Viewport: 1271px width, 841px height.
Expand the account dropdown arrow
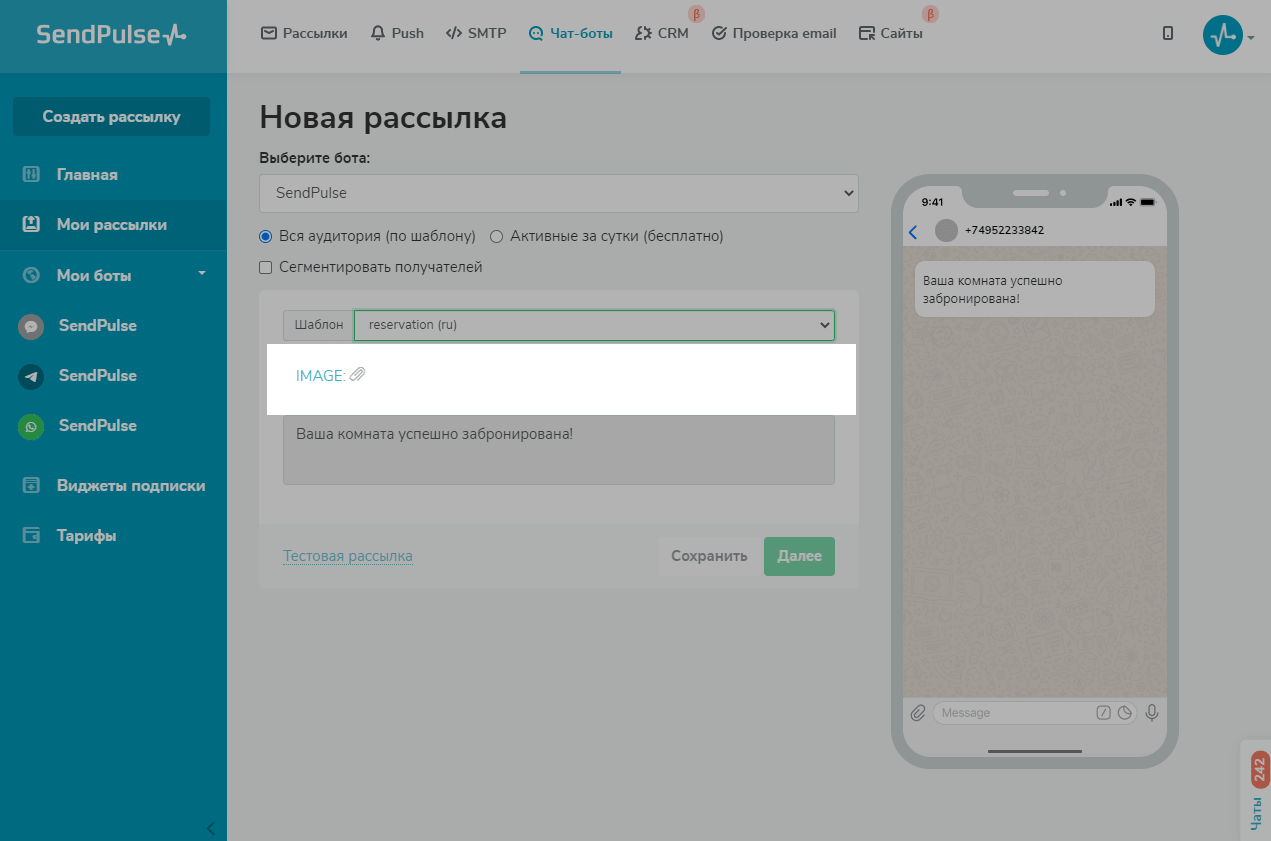[x=1251, y=38]
